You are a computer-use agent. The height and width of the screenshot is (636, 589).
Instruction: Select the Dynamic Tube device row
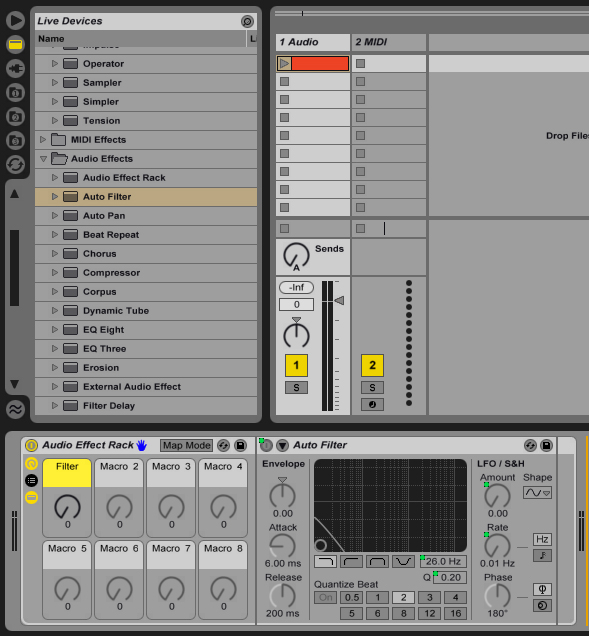coord(146,311)
